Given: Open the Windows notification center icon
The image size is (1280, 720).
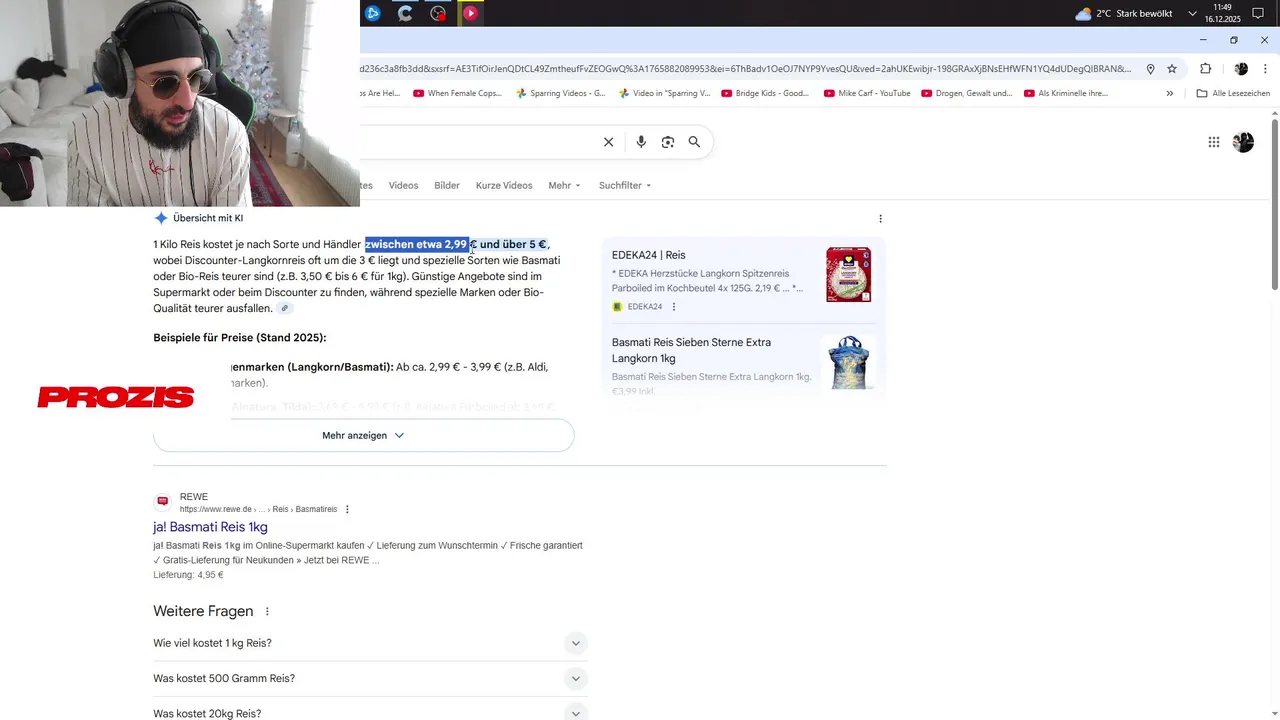Looking at the screenshot, I should (1259, 14).
